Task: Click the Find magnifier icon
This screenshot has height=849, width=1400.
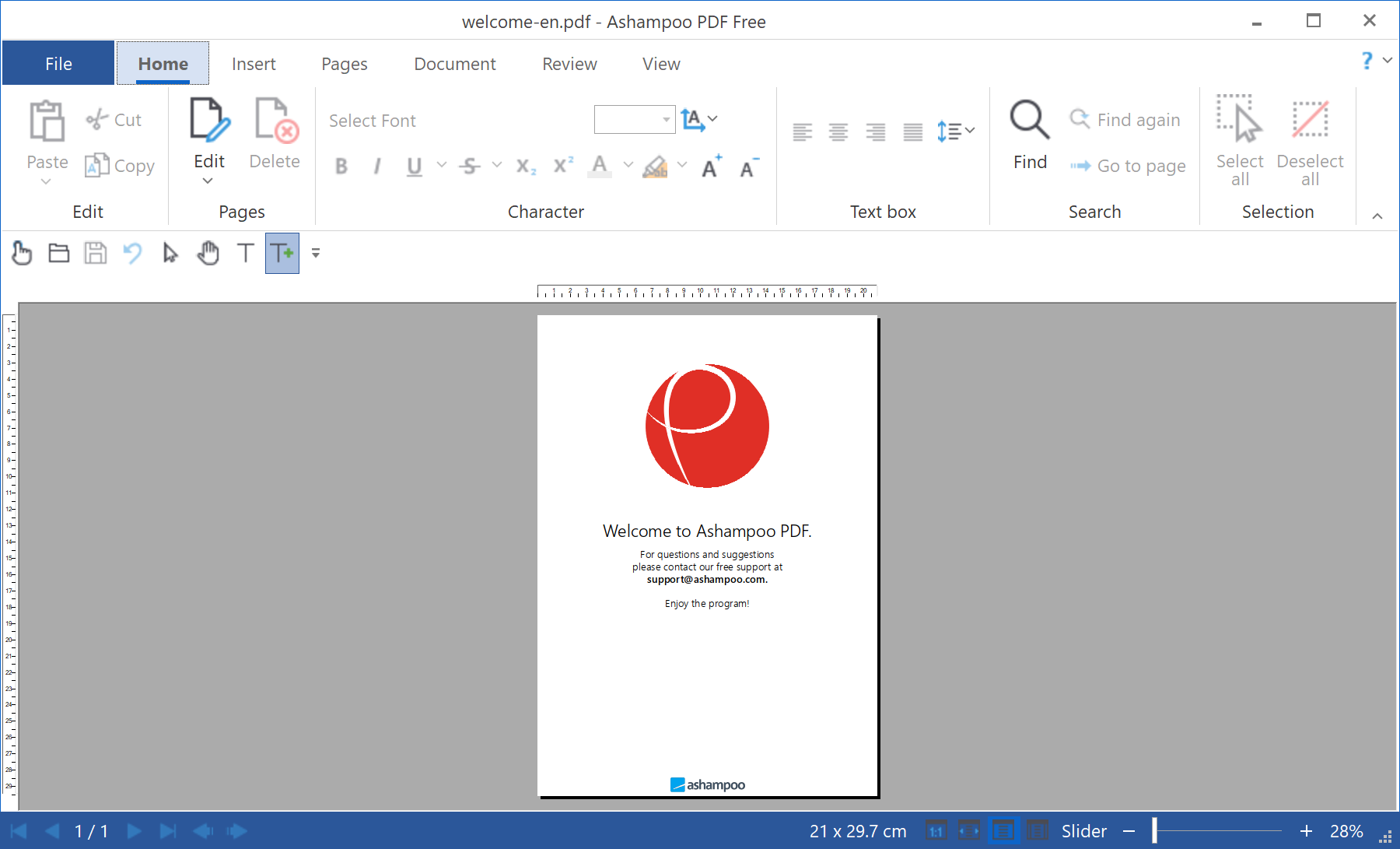Action: (1030, 120)
